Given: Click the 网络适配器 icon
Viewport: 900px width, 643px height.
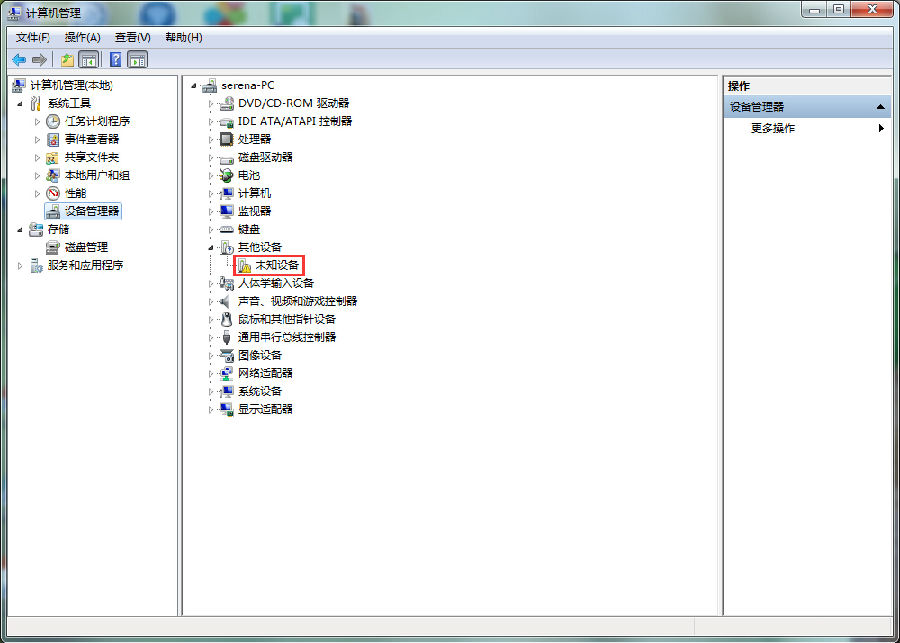Looking at the screenshot, I should (227, 373).
